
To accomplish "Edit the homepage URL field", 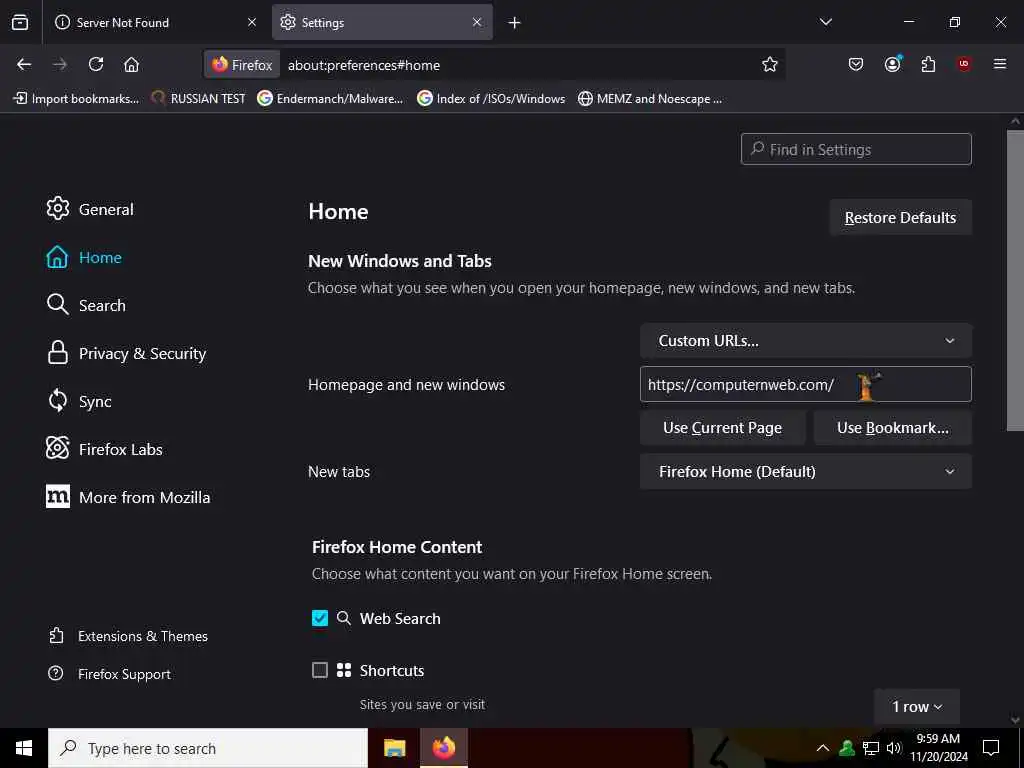I will (x=805, y=384).
